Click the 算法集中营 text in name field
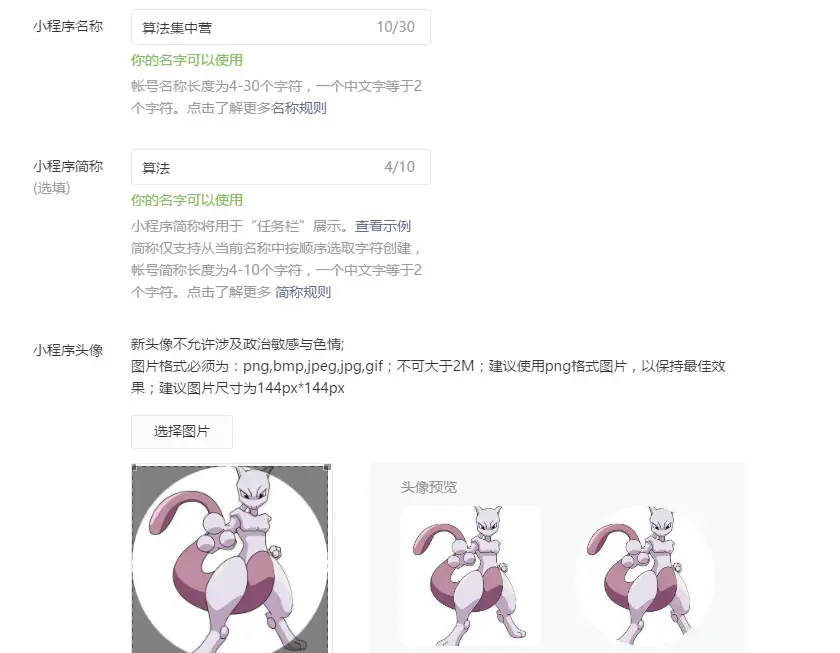The height and width of the screenshot is (653, 840). (x=177, y=28)
